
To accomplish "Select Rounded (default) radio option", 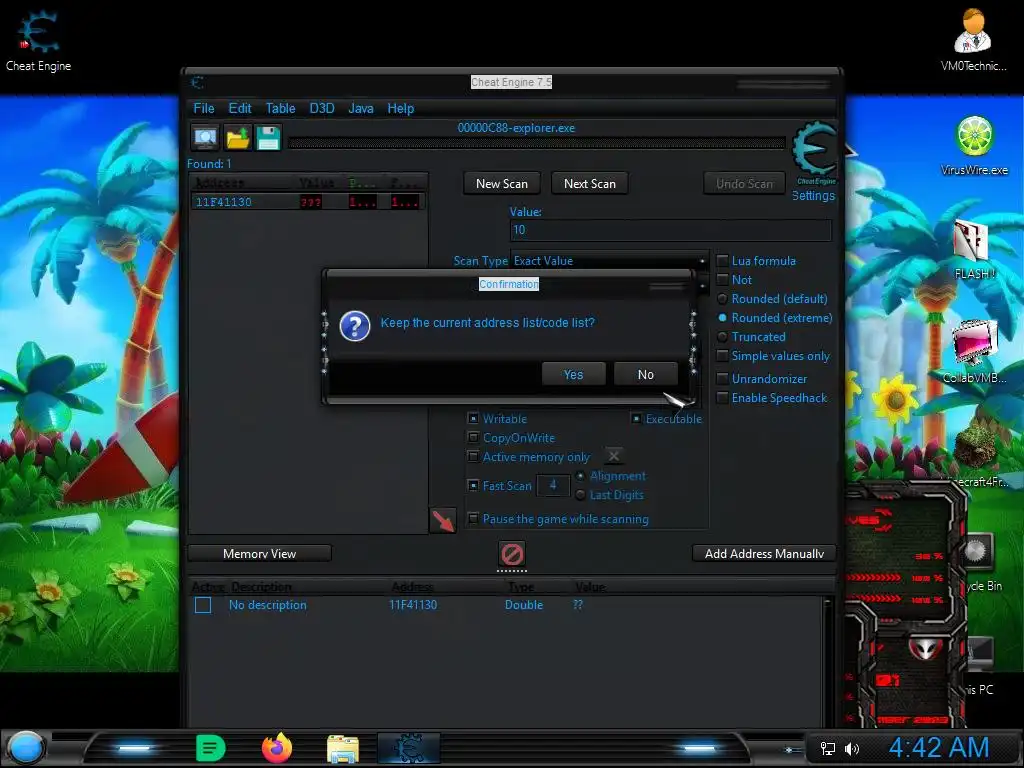I will tap(722, 298).
